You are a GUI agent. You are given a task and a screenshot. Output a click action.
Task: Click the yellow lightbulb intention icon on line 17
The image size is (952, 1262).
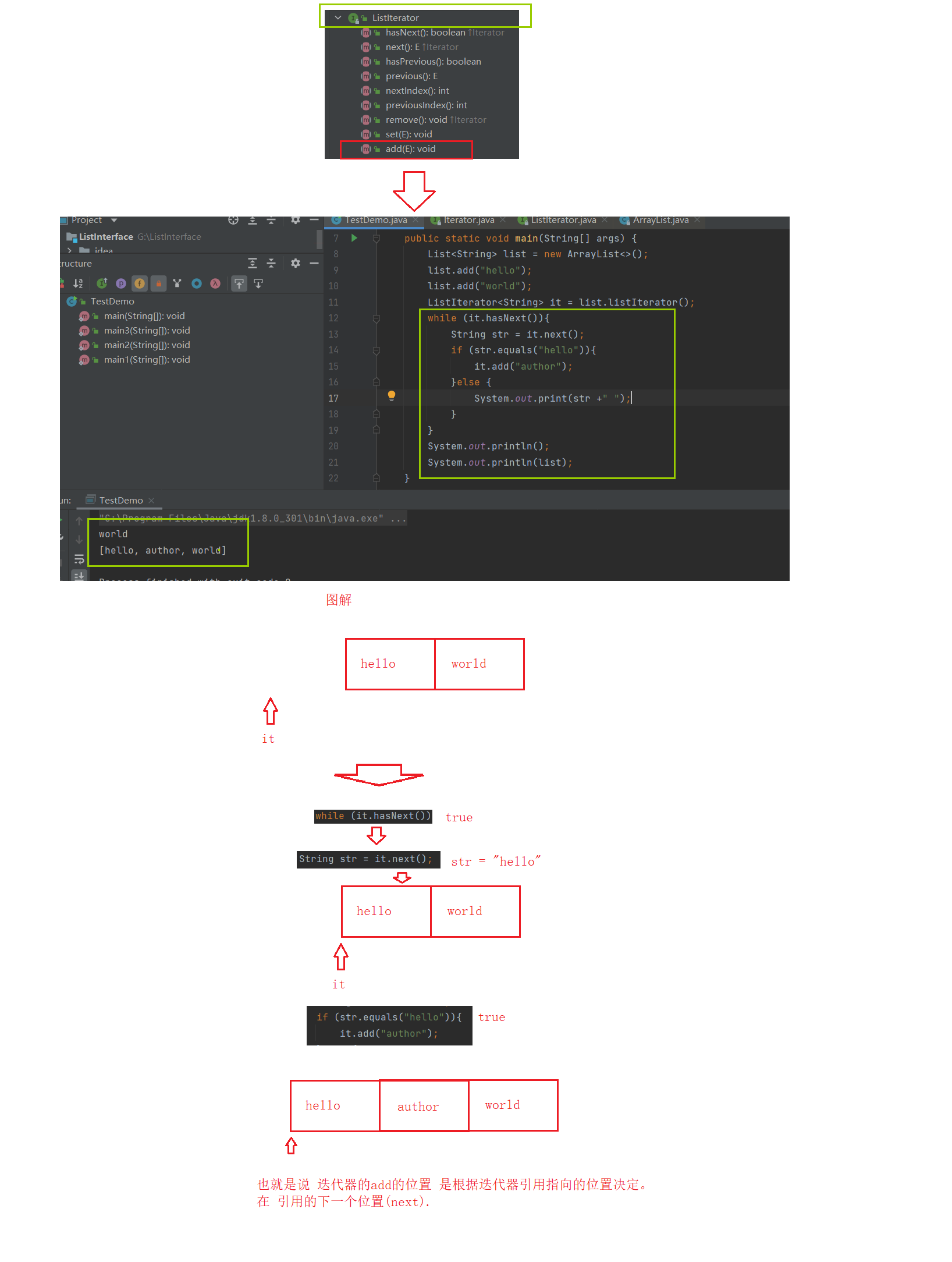click(392, 396)
